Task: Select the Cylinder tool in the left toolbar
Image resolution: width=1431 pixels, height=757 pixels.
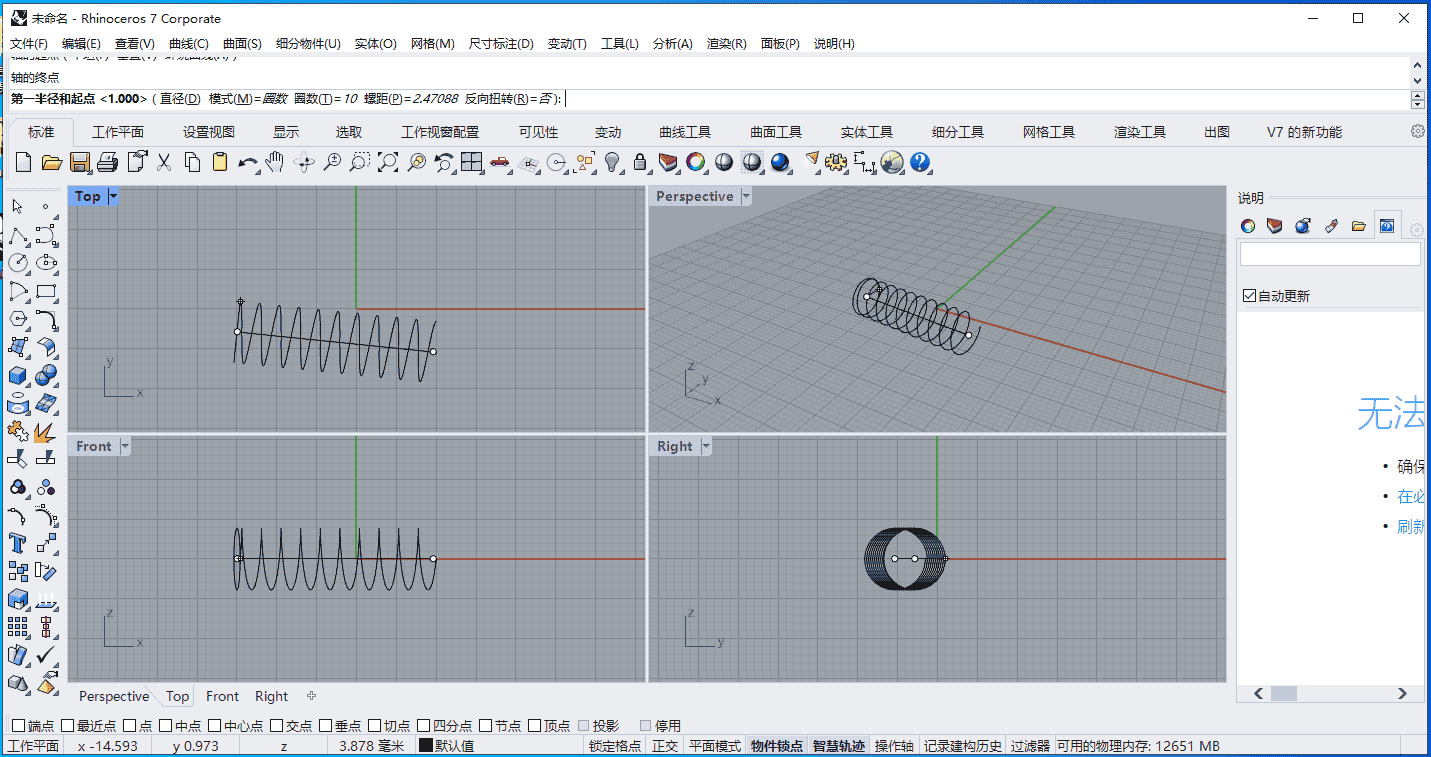Action: pyautogui.click(x=17, y=404)
